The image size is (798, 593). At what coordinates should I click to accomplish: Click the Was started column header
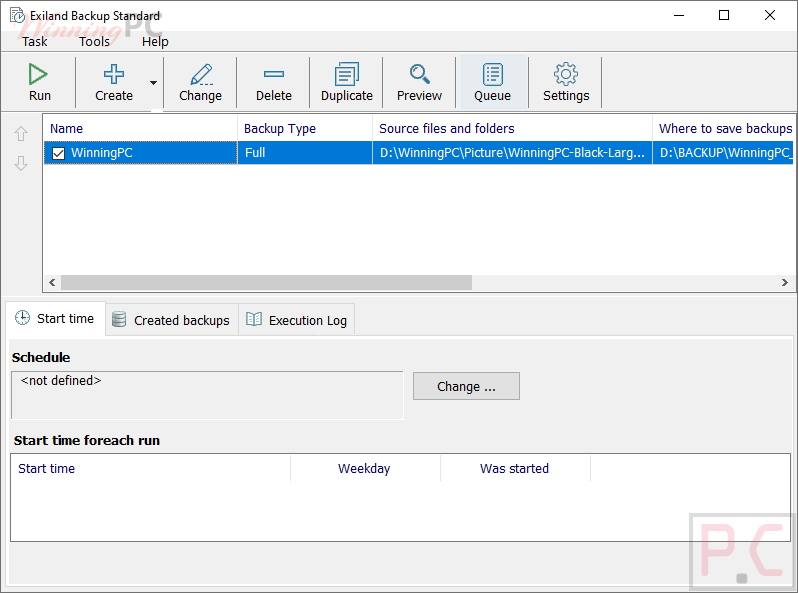(515, 468)
